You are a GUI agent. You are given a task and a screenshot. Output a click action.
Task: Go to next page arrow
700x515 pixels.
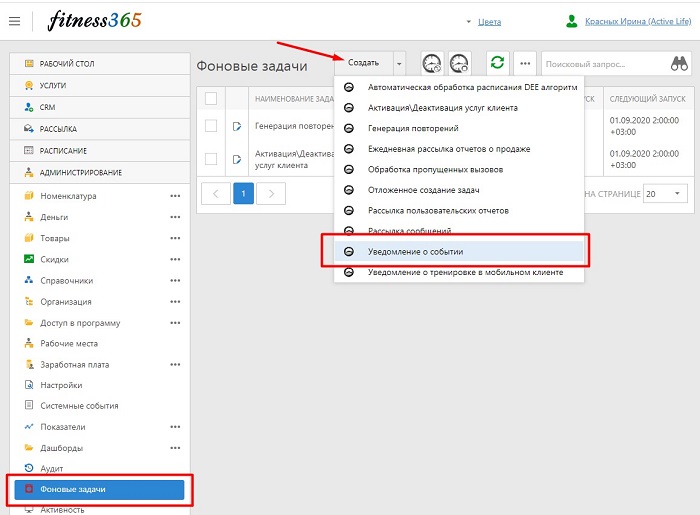coord(271,194)
